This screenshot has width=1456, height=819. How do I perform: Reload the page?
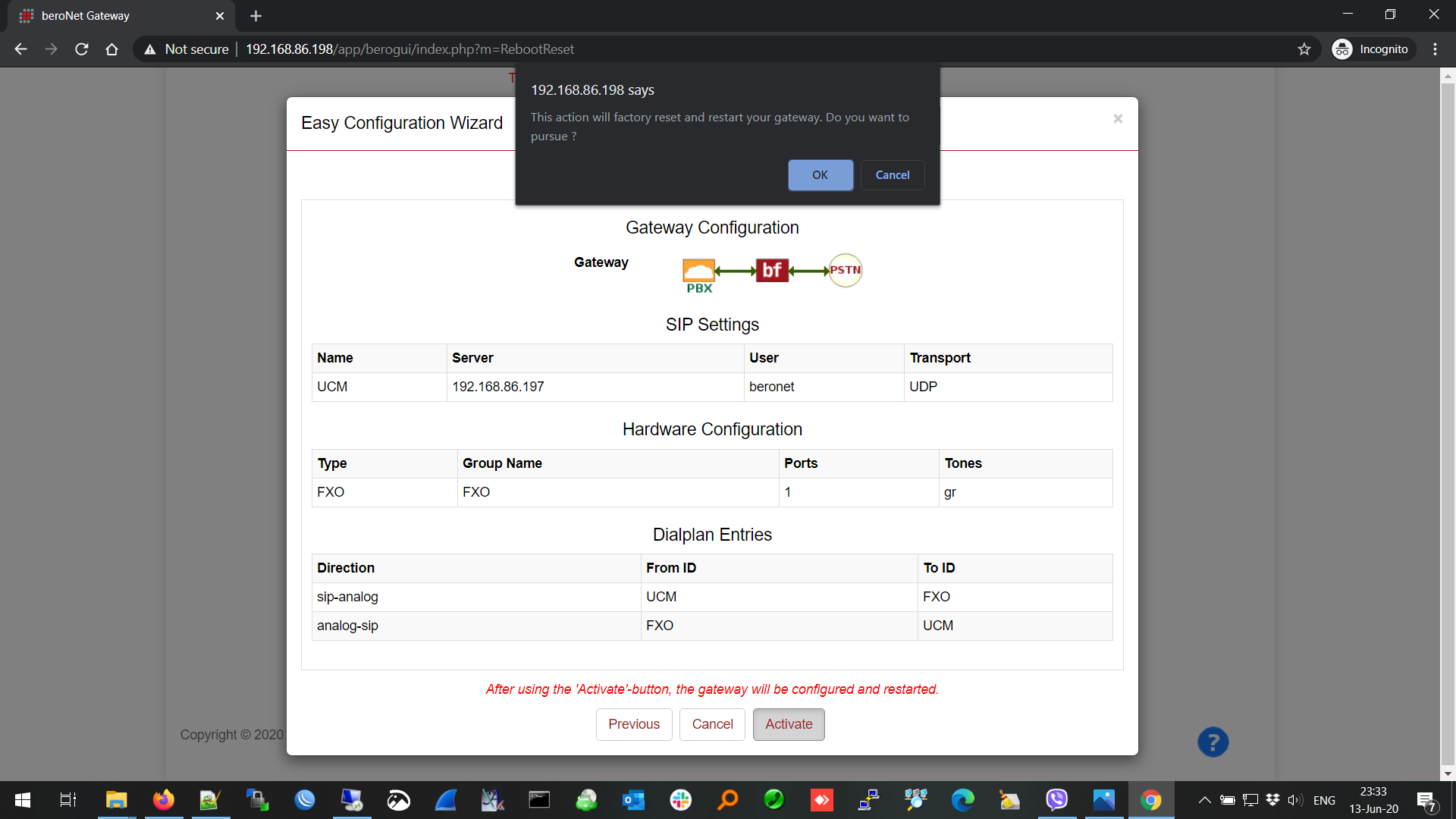click(82, 49)
